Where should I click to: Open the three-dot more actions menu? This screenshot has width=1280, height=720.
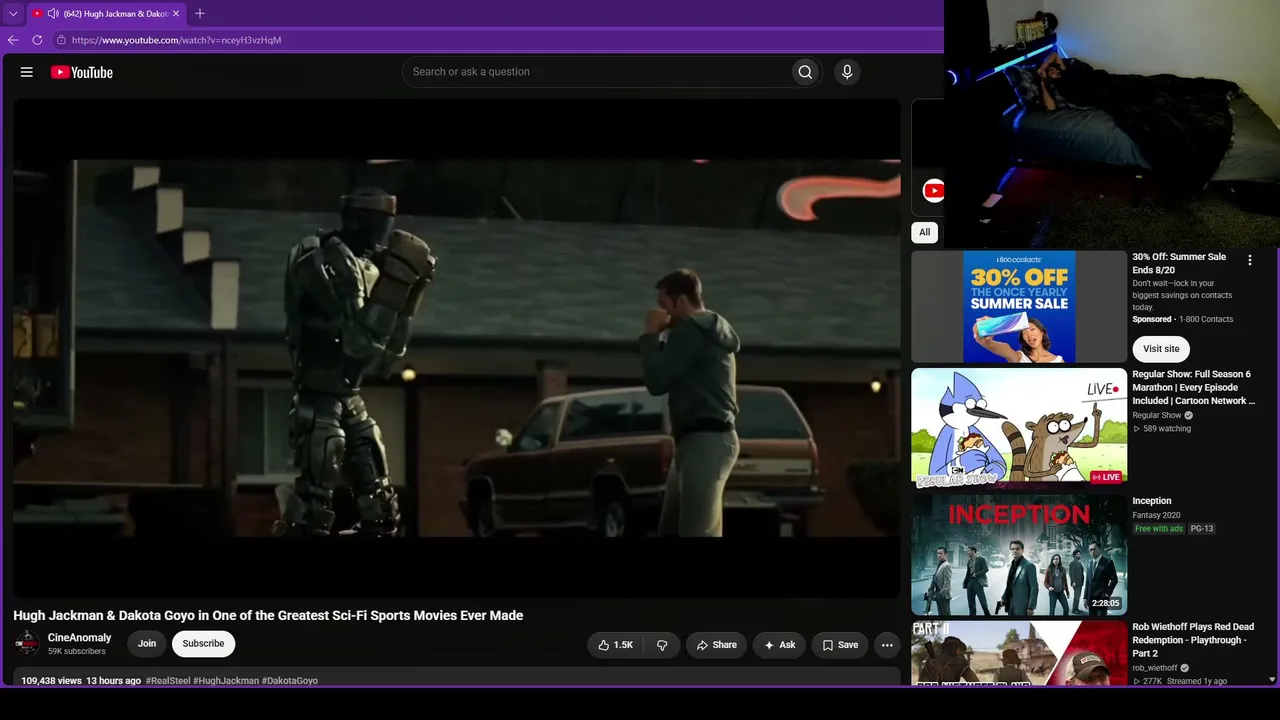click(x=887, y=645)
